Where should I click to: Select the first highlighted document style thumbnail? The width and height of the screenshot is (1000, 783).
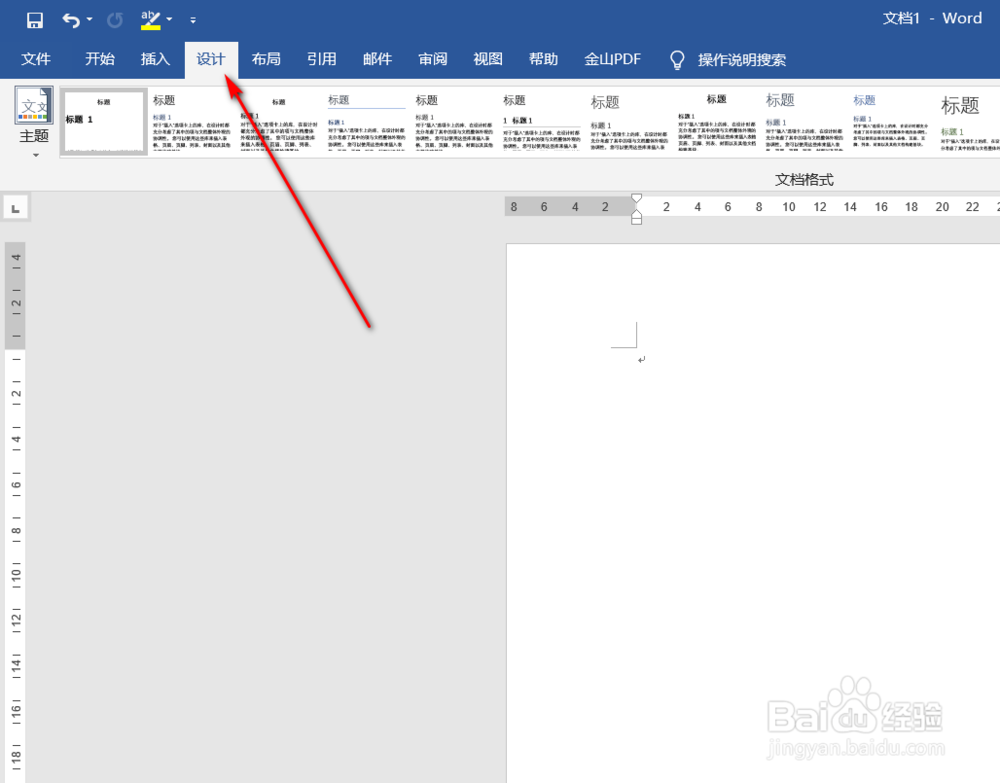[104, 122]
